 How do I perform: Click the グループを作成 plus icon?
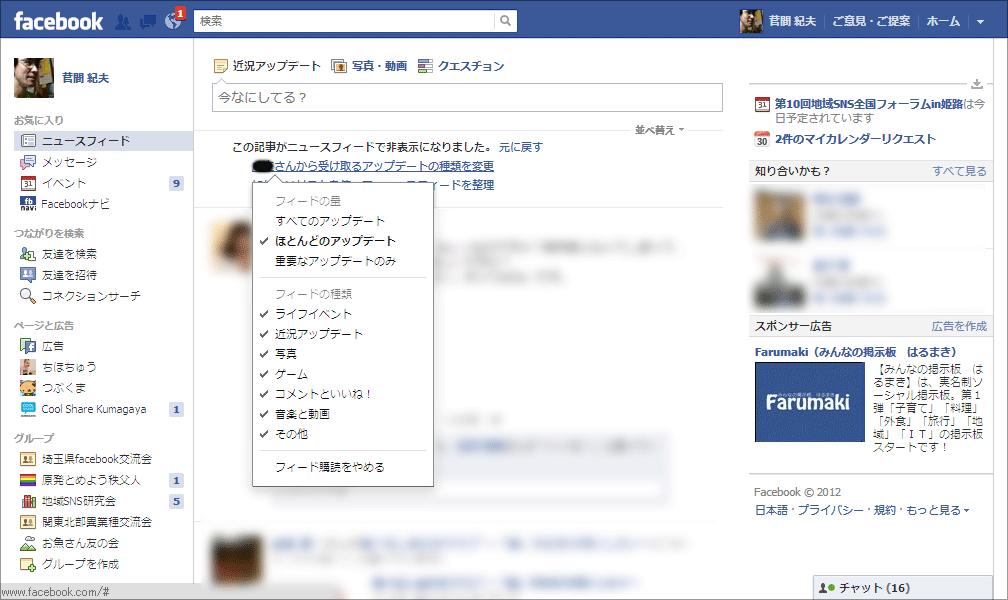click(x=28, y=565)
